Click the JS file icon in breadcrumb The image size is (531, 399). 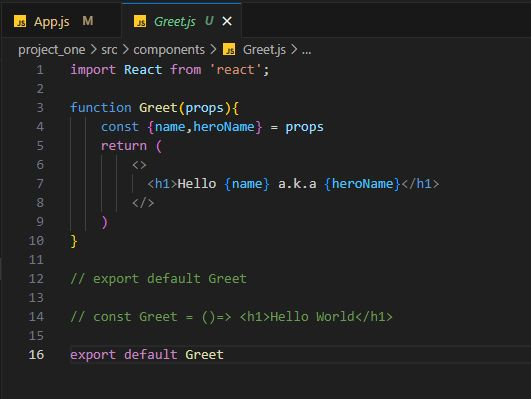tap(229, 50)
